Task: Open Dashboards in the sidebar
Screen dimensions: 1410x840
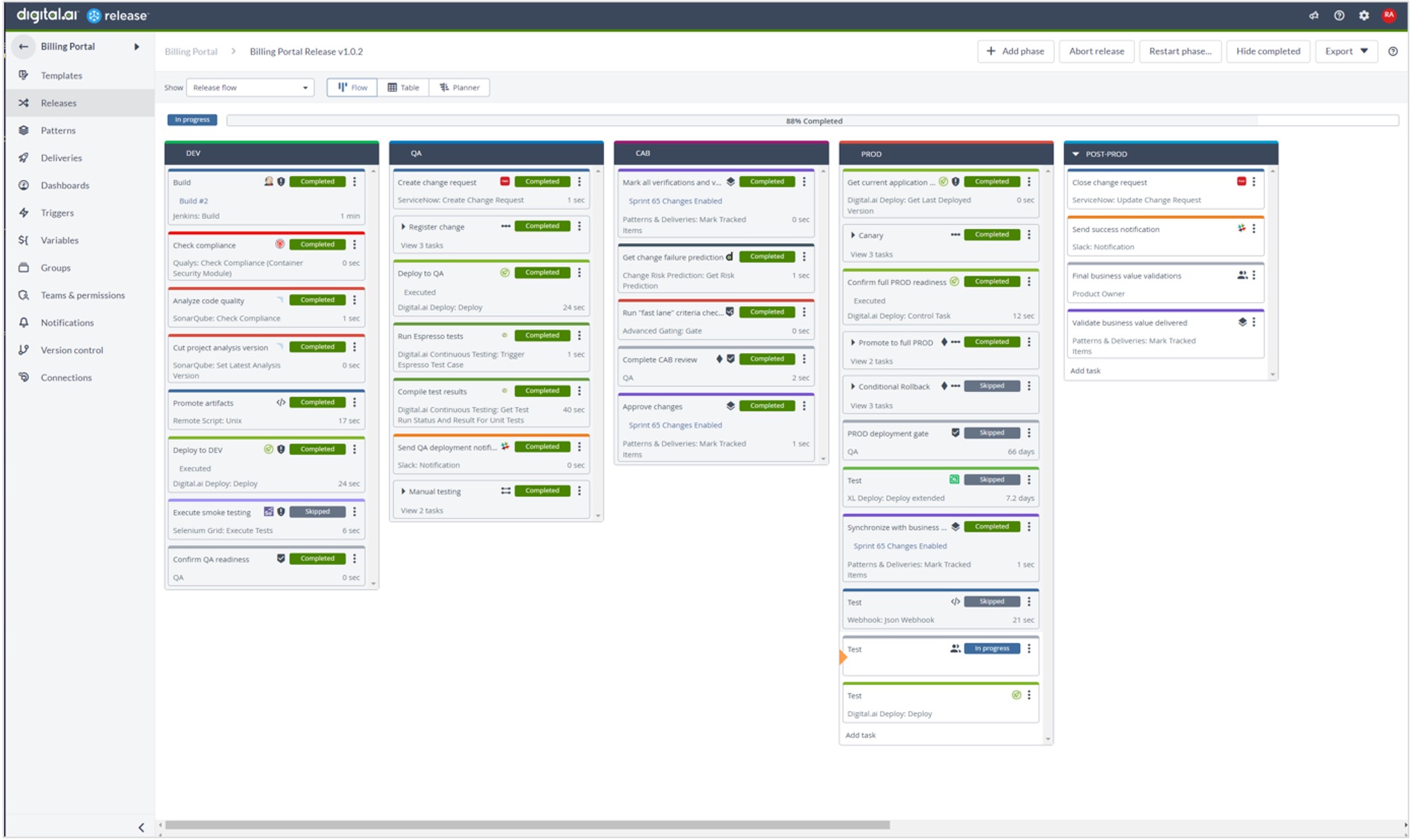Action: pos(65,185)
